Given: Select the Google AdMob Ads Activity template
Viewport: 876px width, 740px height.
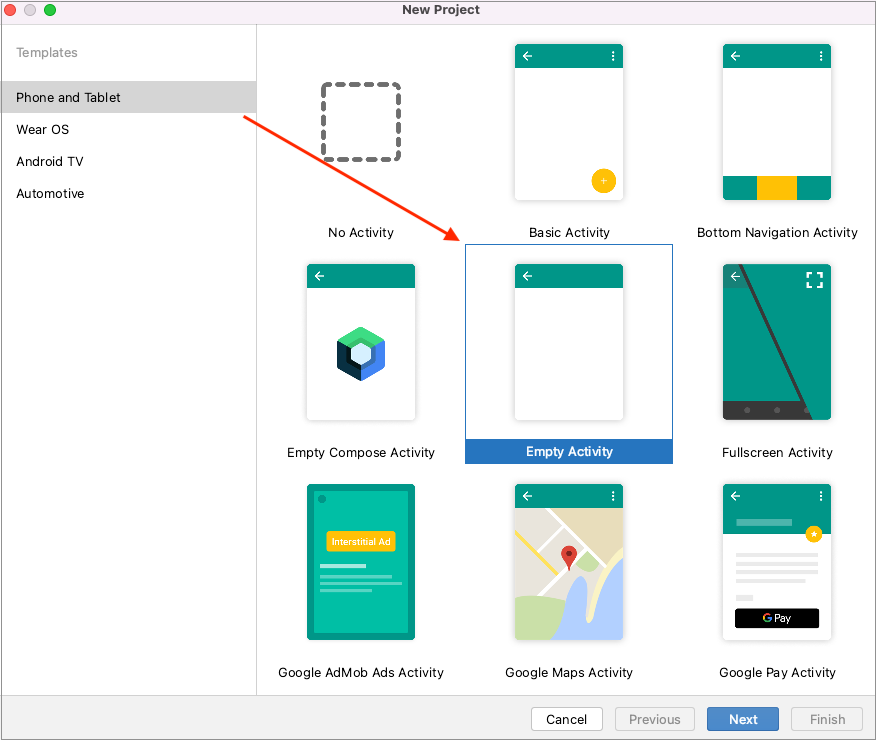Looking at the screenshot, I should click(360, 562).
